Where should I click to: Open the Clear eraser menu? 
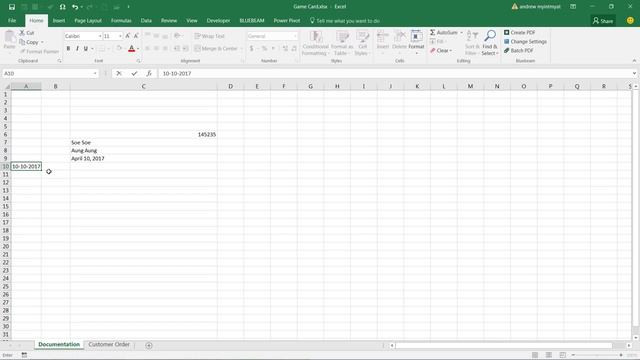(x=441, y=51)
